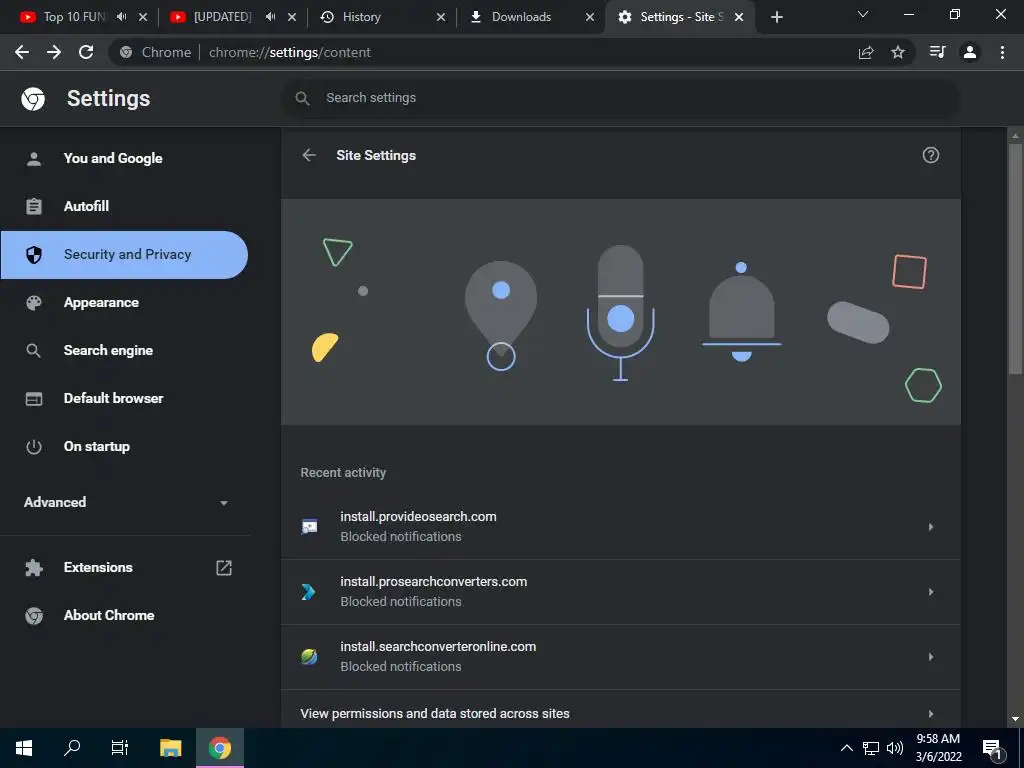Click favicon of install.searchconverteronline.com

click(x=309, y=657)
